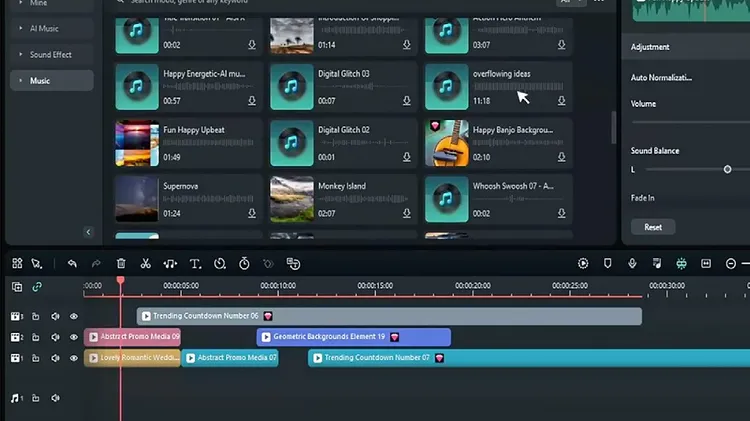Image resolution: width=750 pixels, height=421 pixels.
Task: Download the Happy Banjo Background track
Action: (562, 157)
